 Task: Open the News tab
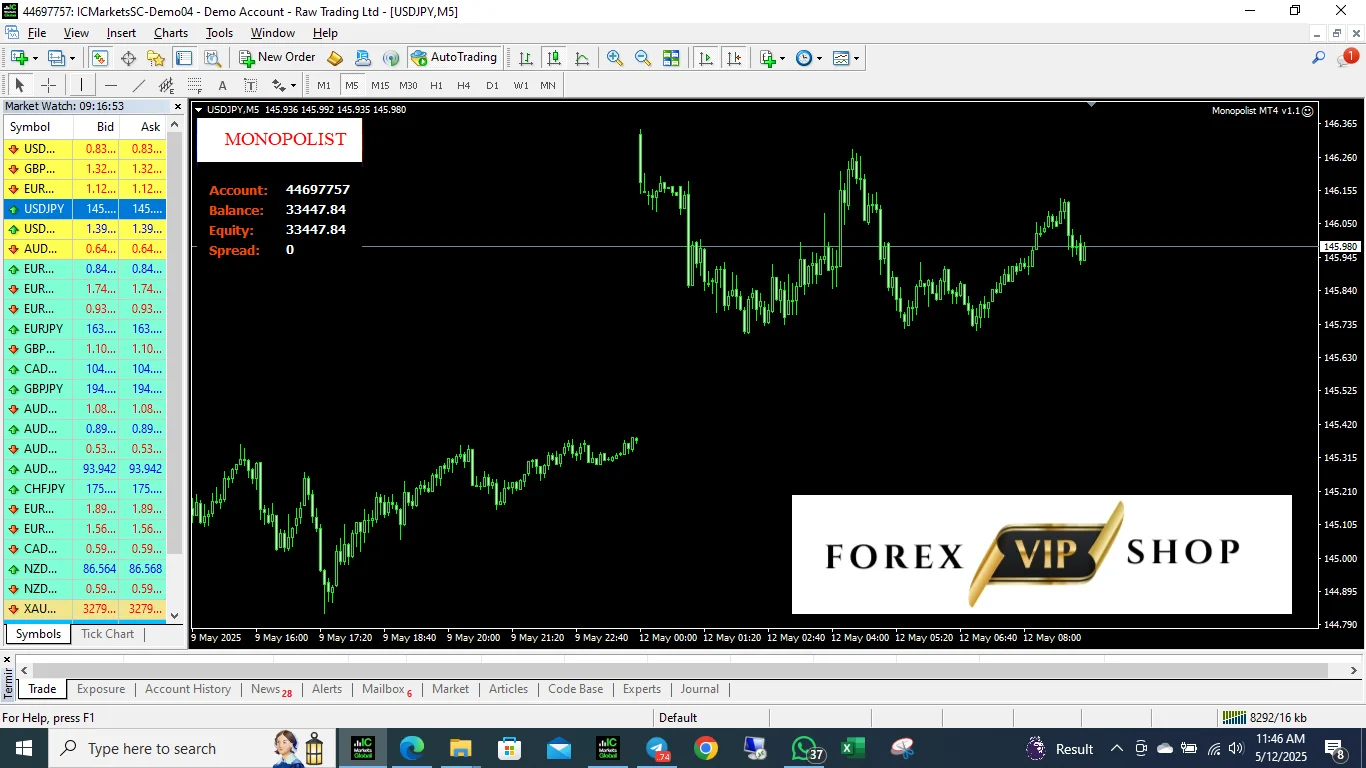[x=271, y=689]
